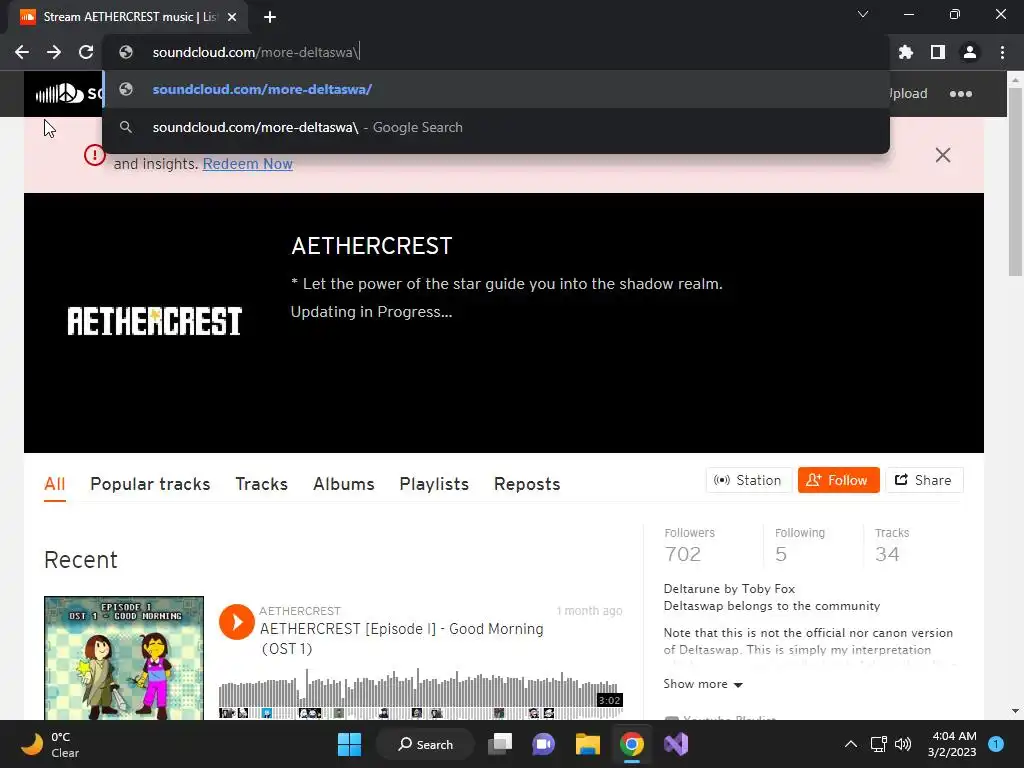Open the notification badge icon
Screen dimensions: 1024x768
pos(996,744)
